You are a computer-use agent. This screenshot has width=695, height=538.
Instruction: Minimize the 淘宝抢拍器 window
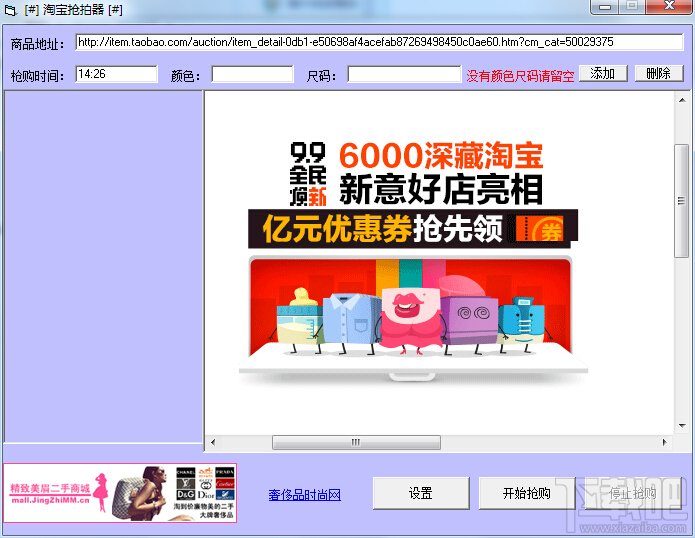(605, 7)
